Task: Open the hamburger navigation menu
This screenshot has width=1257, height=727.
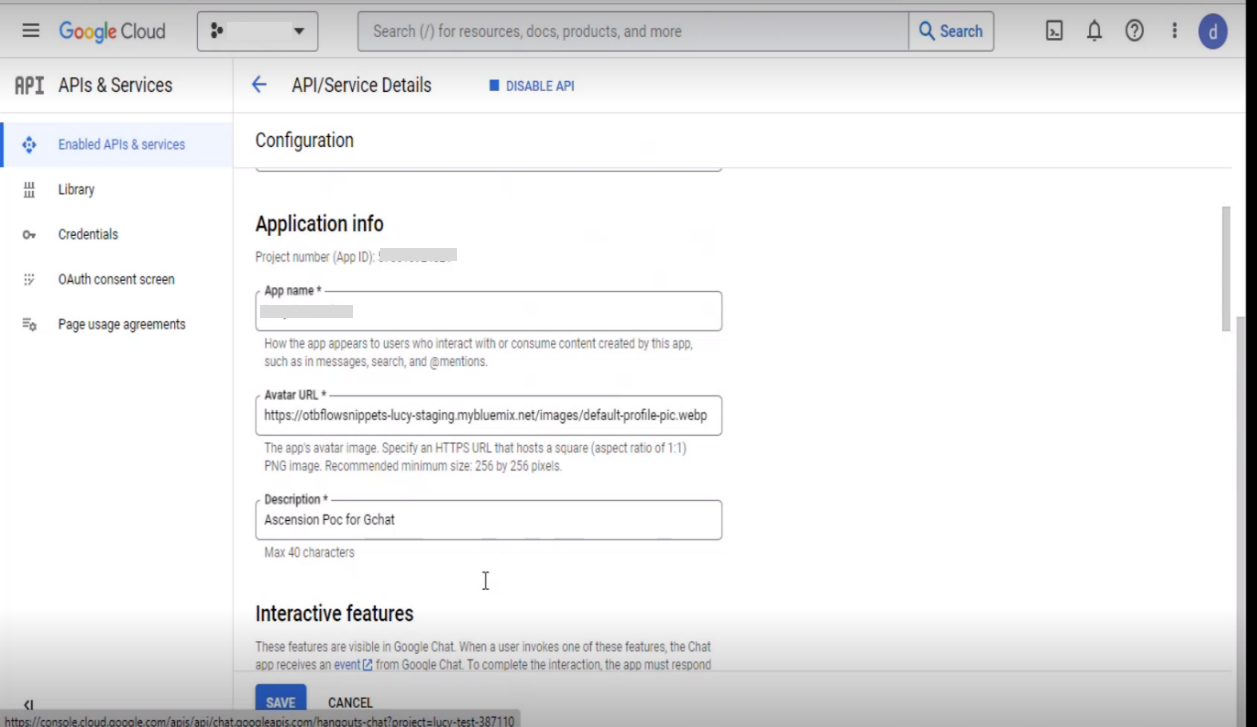Action: [30, 31]
